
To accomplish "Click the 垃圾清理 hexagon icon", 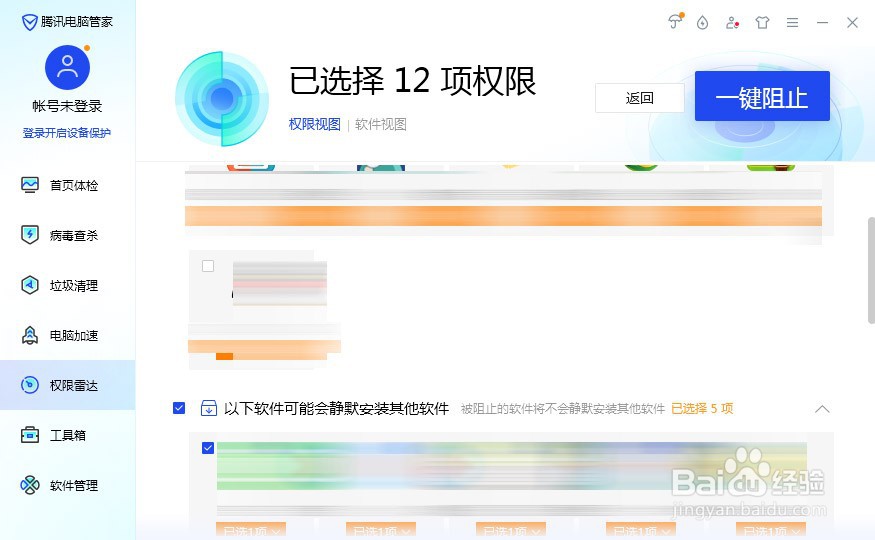I will pyautogui.click(x=30, y=285).
